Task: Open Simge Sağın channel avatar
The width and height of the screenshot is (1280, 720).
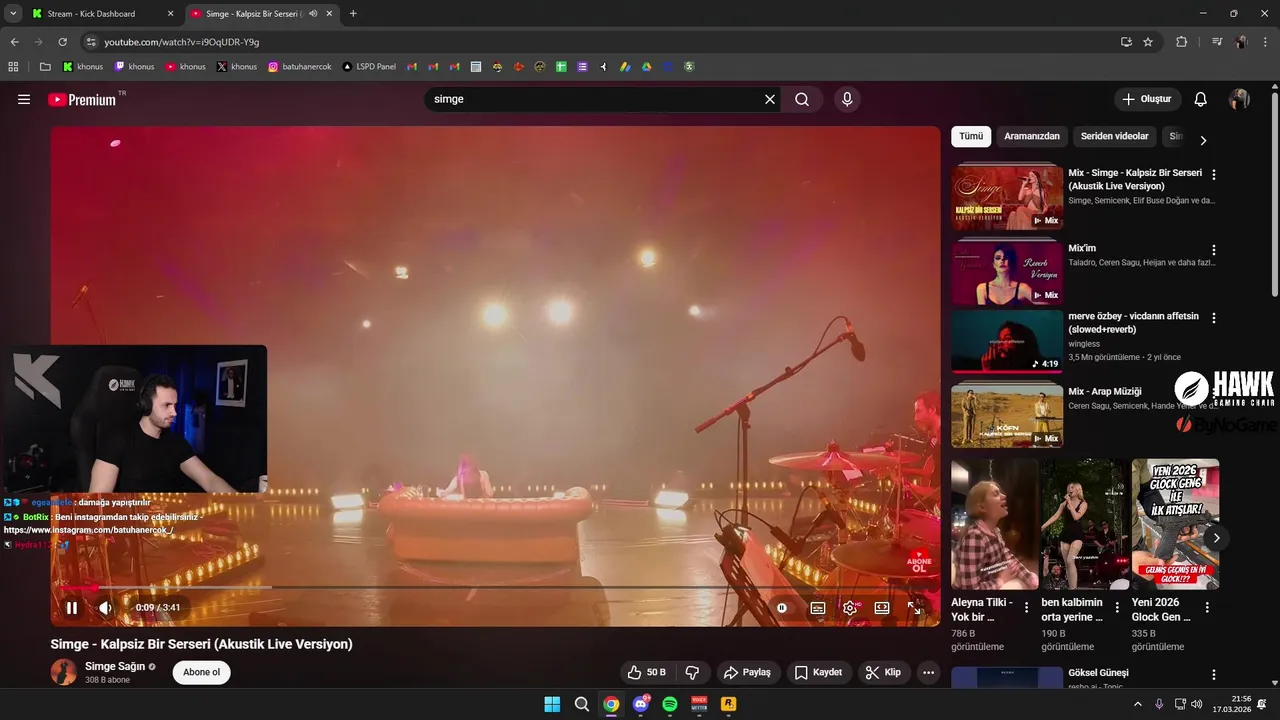Action: click(64, 672)
